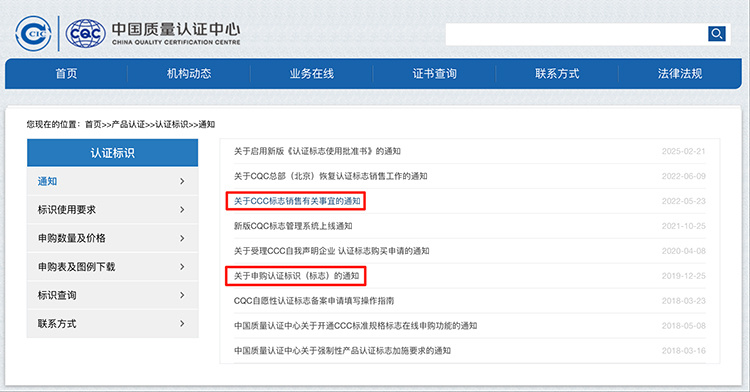Open 关于CCC标志销售有关事宜的通知 link

pos(297,201)
